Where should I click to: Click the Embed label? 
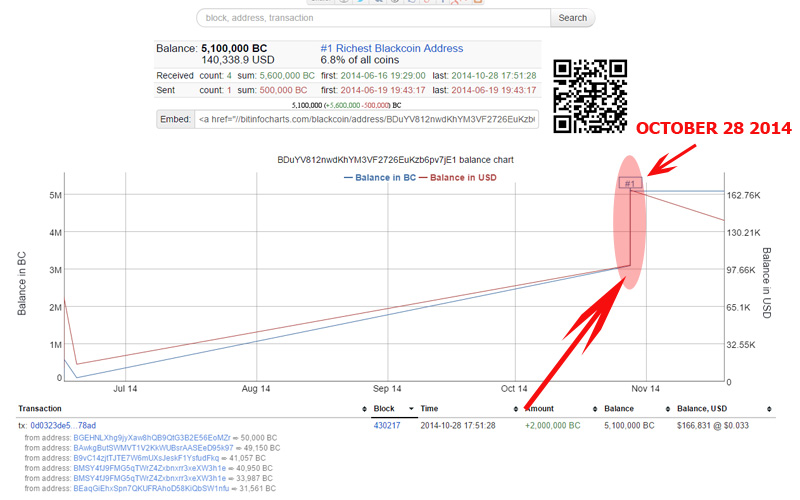[x=175, y=119]
